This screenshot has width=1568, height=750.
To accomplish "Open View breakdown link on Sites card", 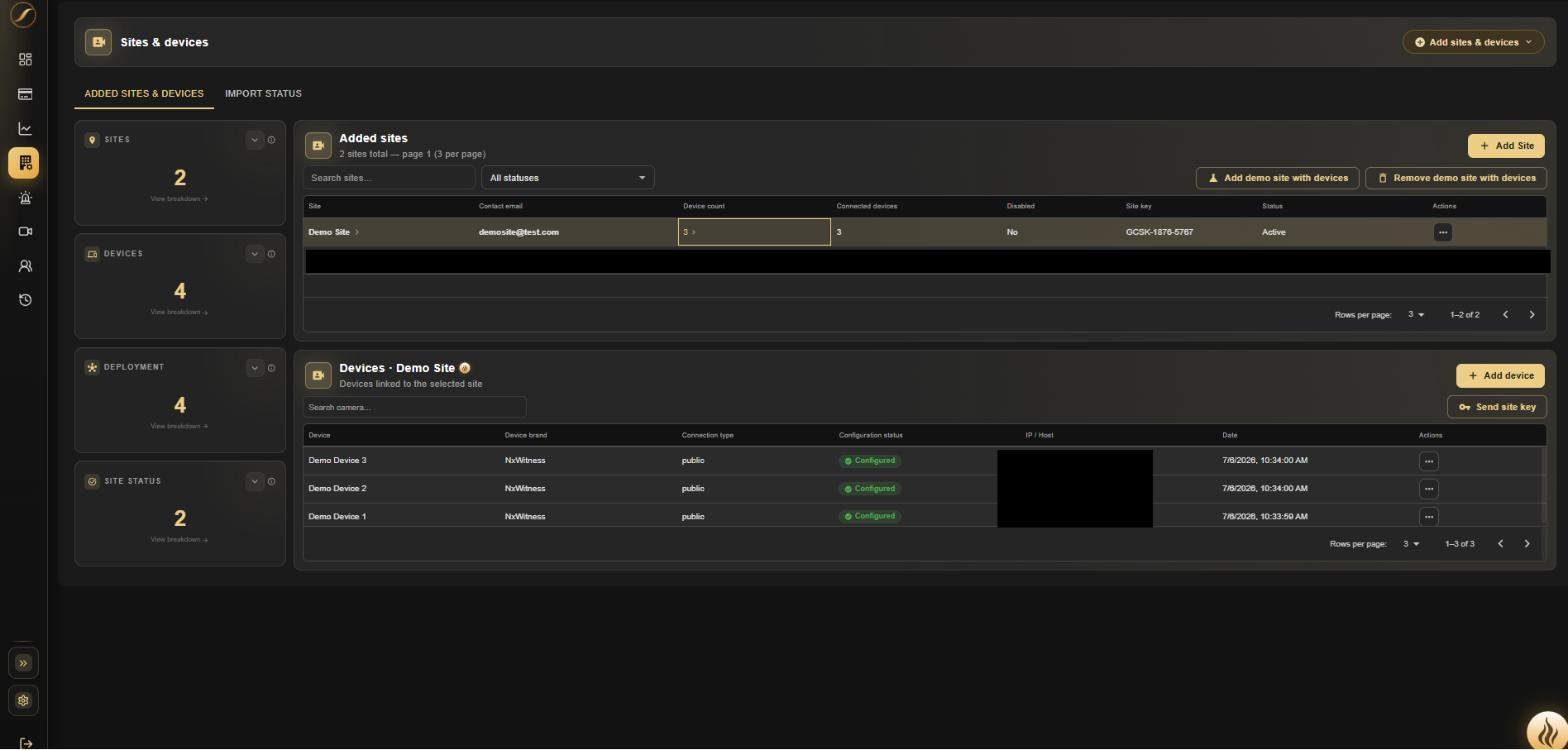I will (179, 199).
